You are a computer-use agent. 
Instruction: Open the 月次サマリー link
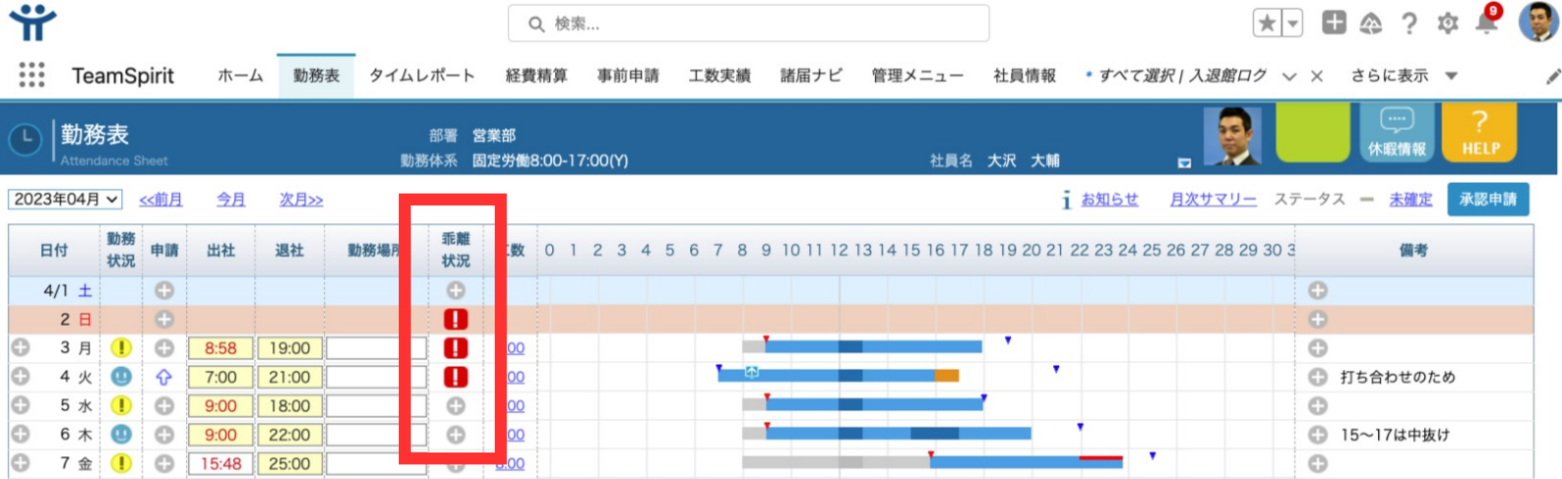pyautogui.click(x=1213, y=199)
